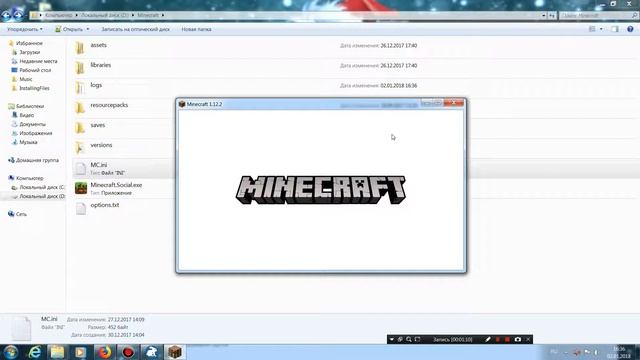640x360 pixels.
Task: Click the crop region icon in recorder bar
Action: pyautogui.click(x=417, y=339)
